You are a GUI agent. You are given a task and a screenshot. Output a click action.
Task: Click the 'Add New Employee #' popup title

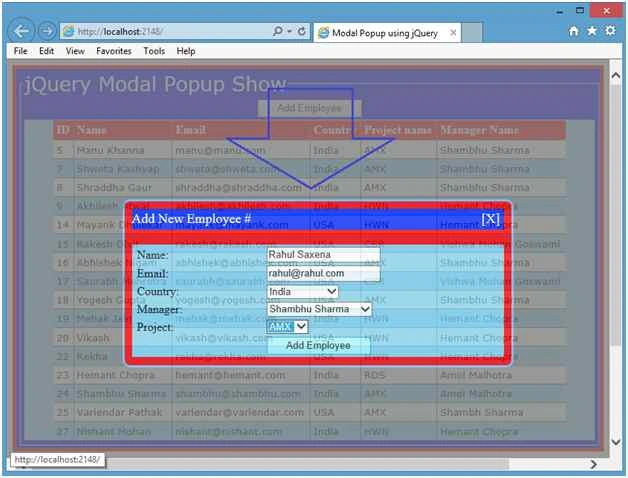point(191,219)
